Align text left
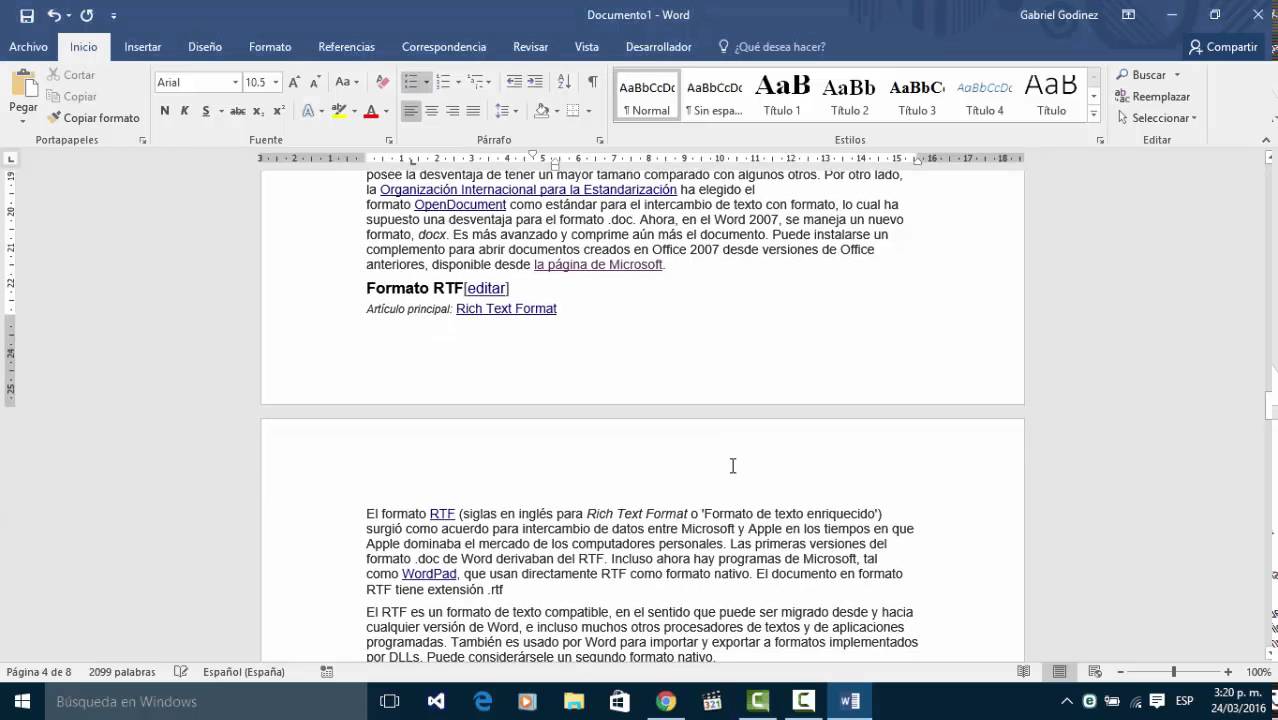Screen dimensions: 1278x720 [411, 111]
